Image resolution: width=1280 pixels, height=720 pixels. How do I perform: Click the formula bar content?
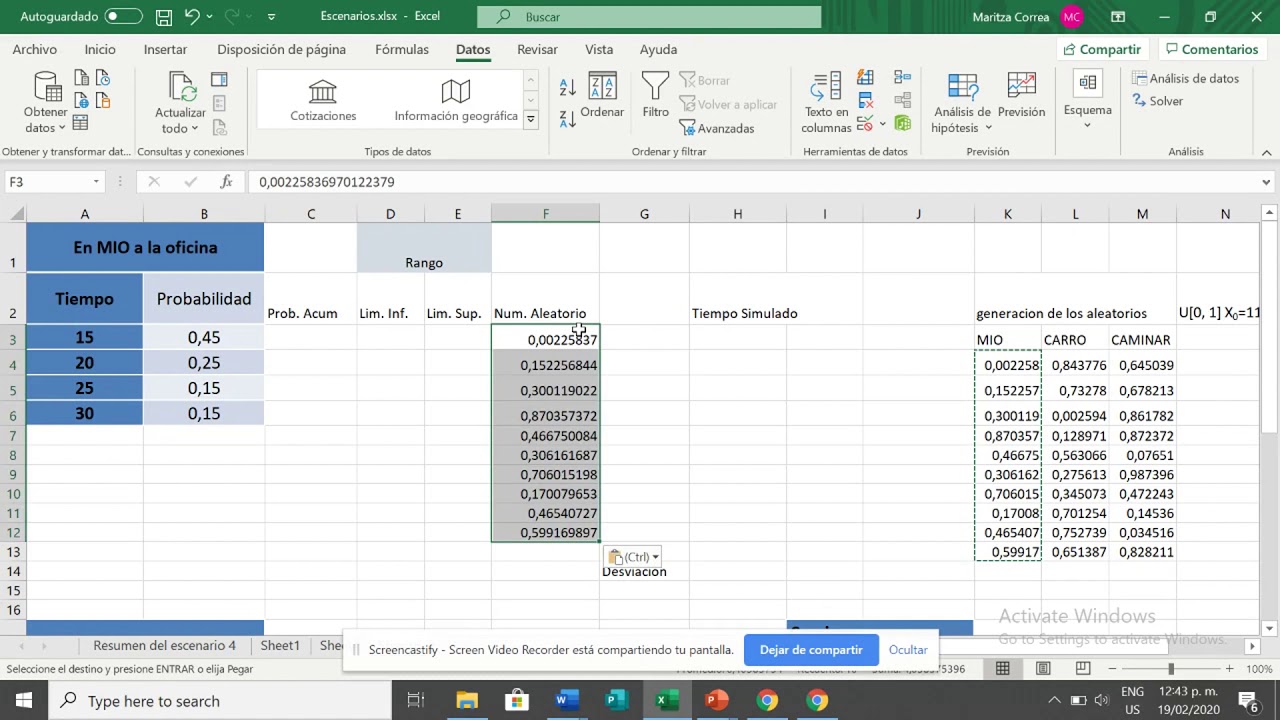(752, 182)
